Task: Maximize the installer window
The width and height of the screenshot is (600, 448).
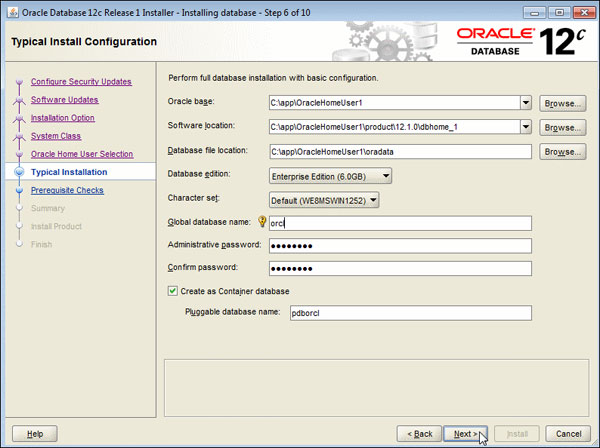Action: [559, 13]
